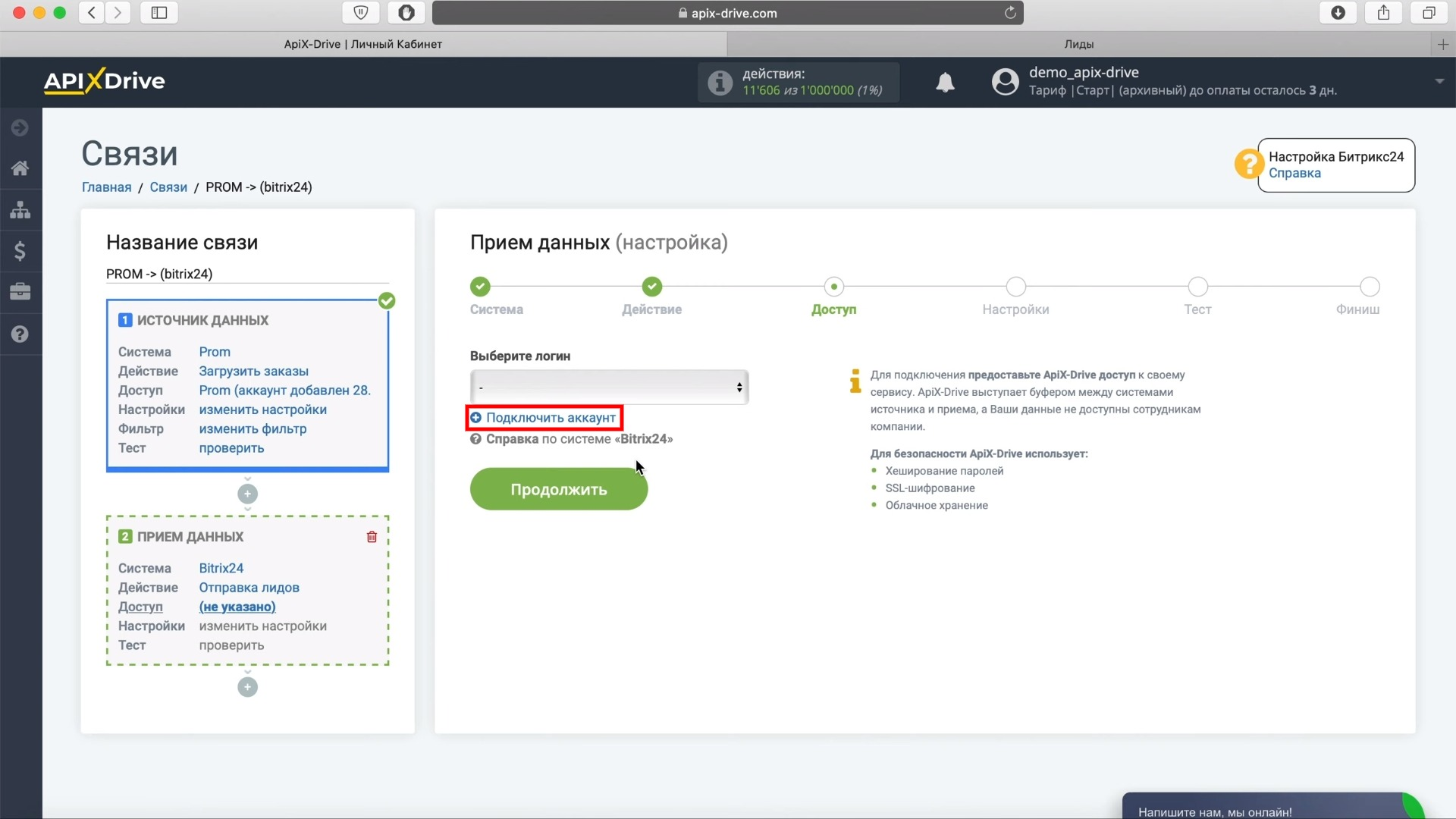Click the Safari forward button

click(x=118, y=12)
